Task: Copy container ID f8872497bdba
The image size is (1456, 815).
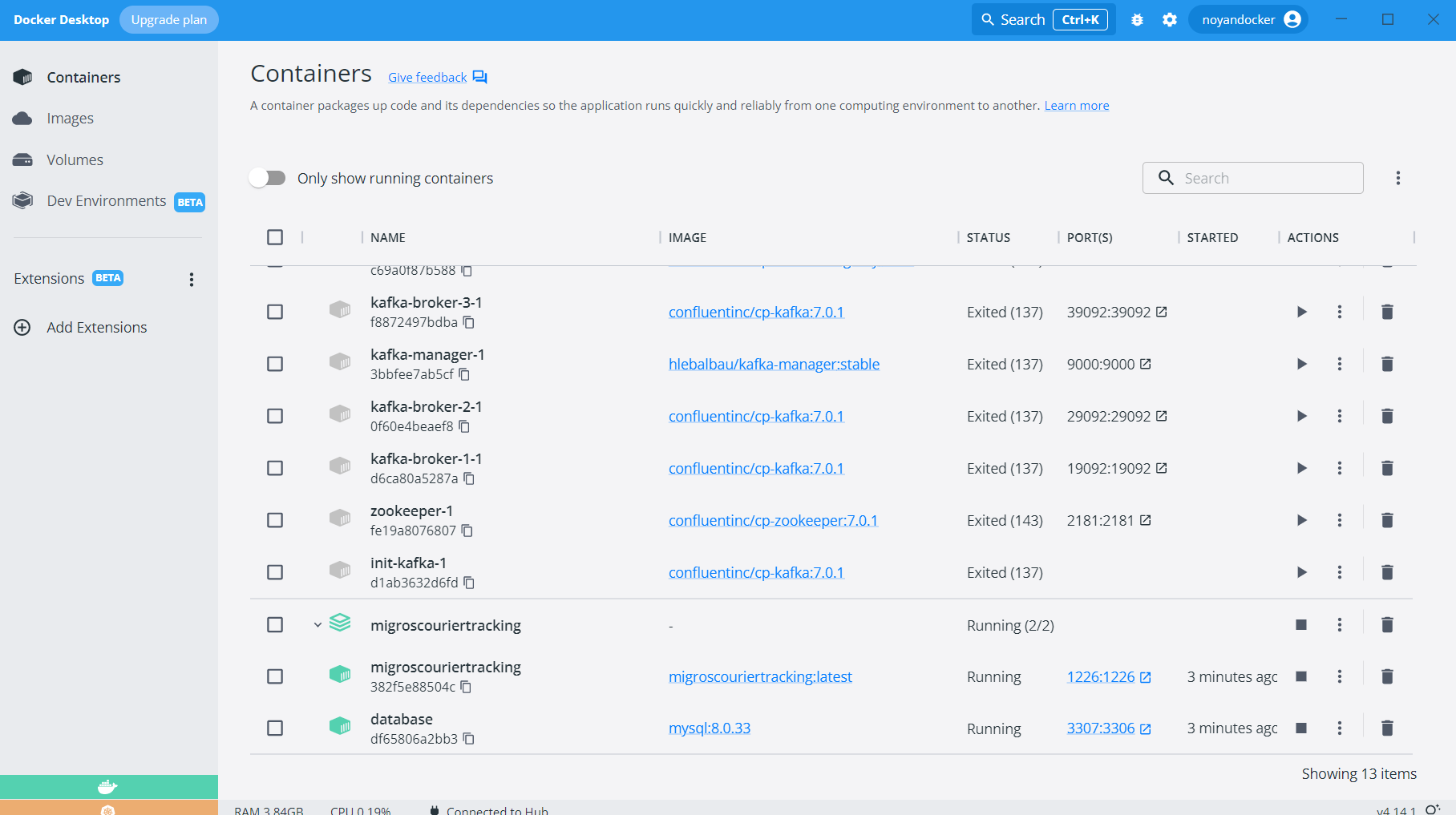Action: [x=469, y=322]
